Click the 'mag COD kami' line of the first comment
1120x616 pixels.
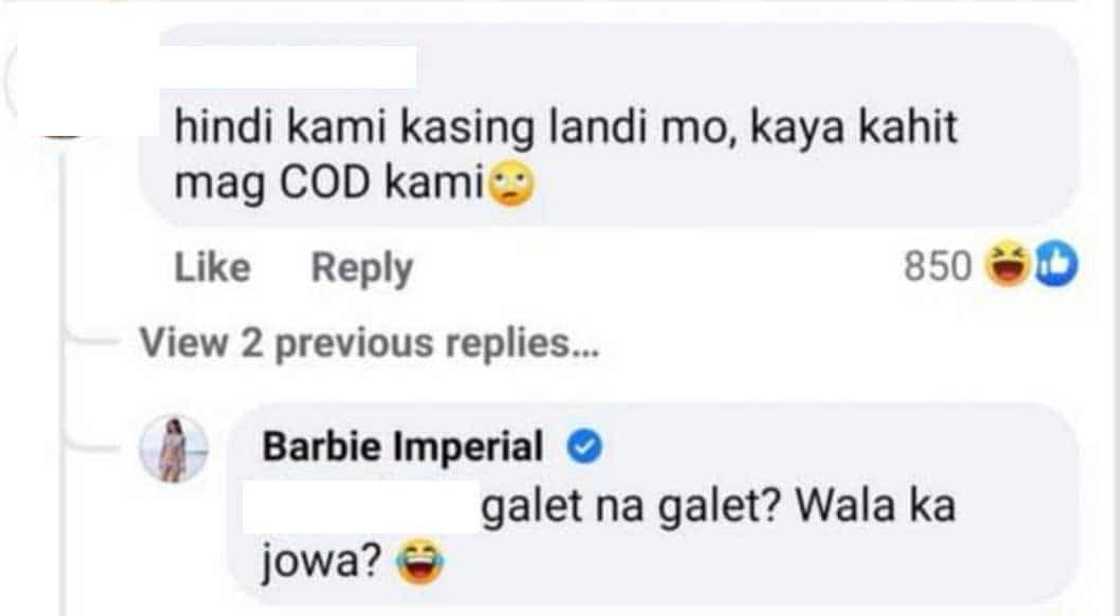coord(329,184)
